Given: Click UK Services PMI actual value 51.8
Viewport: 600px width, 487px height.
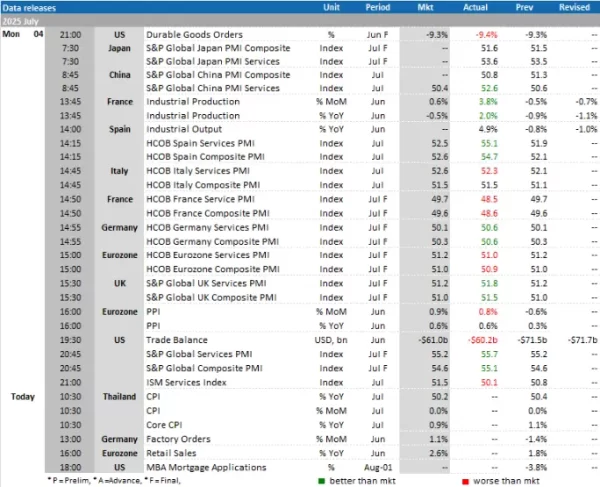Looking at the screenshot, I should pos(489,283).
